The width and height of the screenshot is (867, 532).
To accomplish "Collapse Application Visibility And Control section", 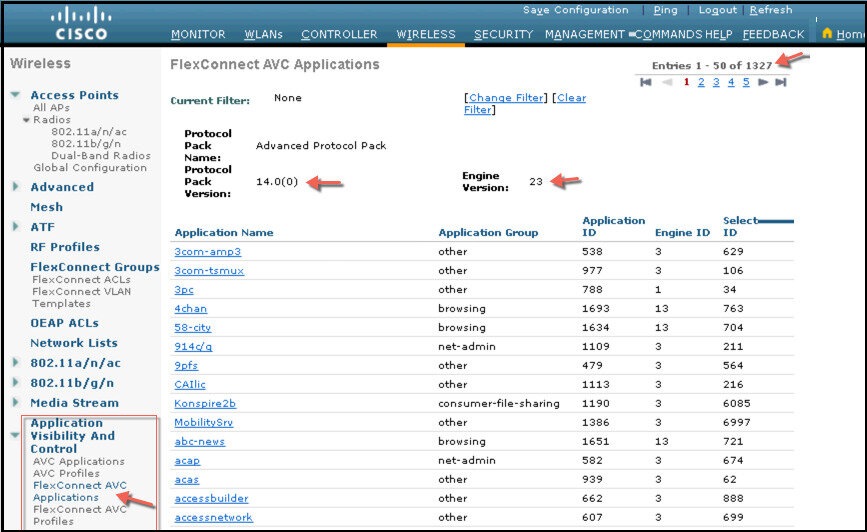I will (x=15, y=435).
